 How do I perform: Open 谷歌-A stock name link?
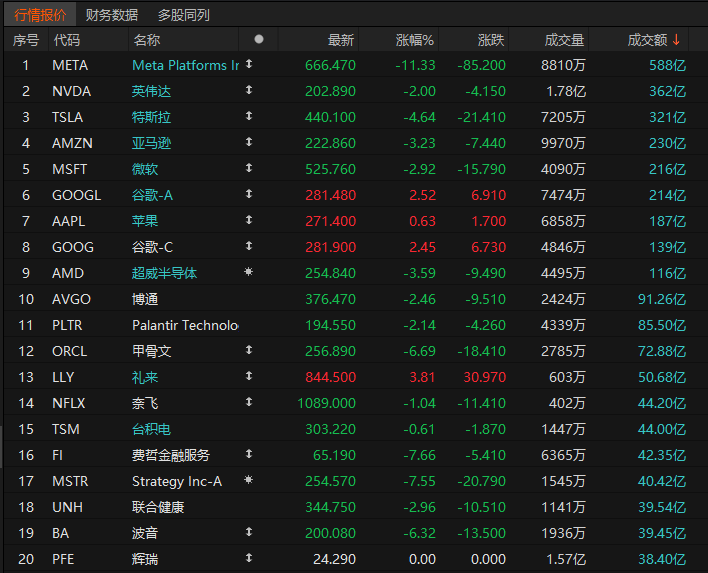[x=152, y=195]
